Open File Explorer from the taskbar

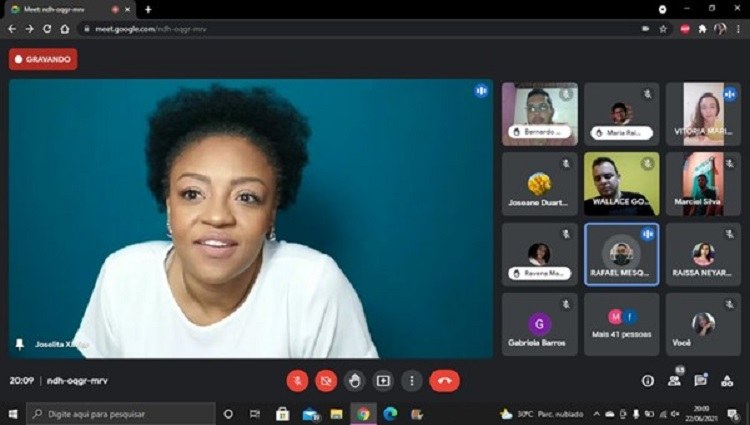click(x=337, y=414)
